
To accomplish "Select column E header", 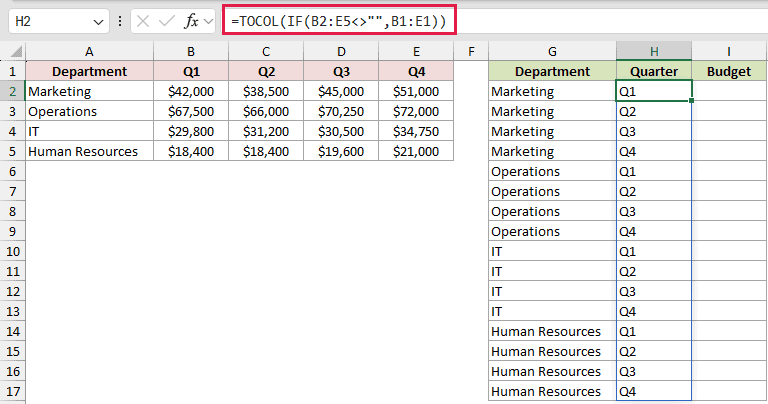I will pyautogui.click(x=416, y=51).
